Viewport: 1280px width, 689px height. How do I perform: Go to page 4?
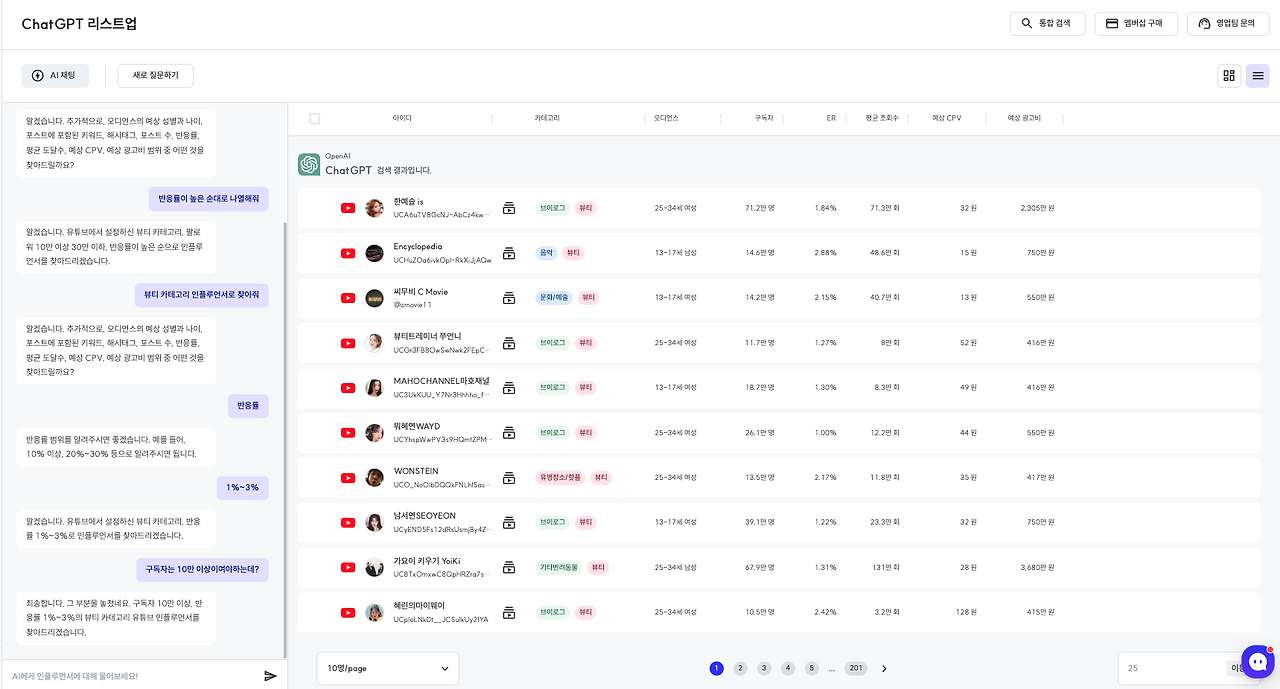coord(788,668)
